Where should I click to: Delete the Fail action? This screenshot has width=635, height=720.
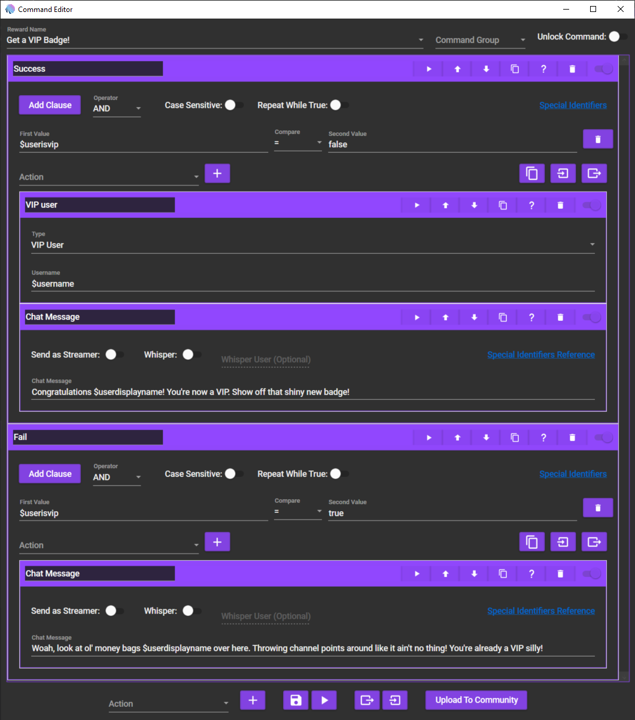(572, 438)
